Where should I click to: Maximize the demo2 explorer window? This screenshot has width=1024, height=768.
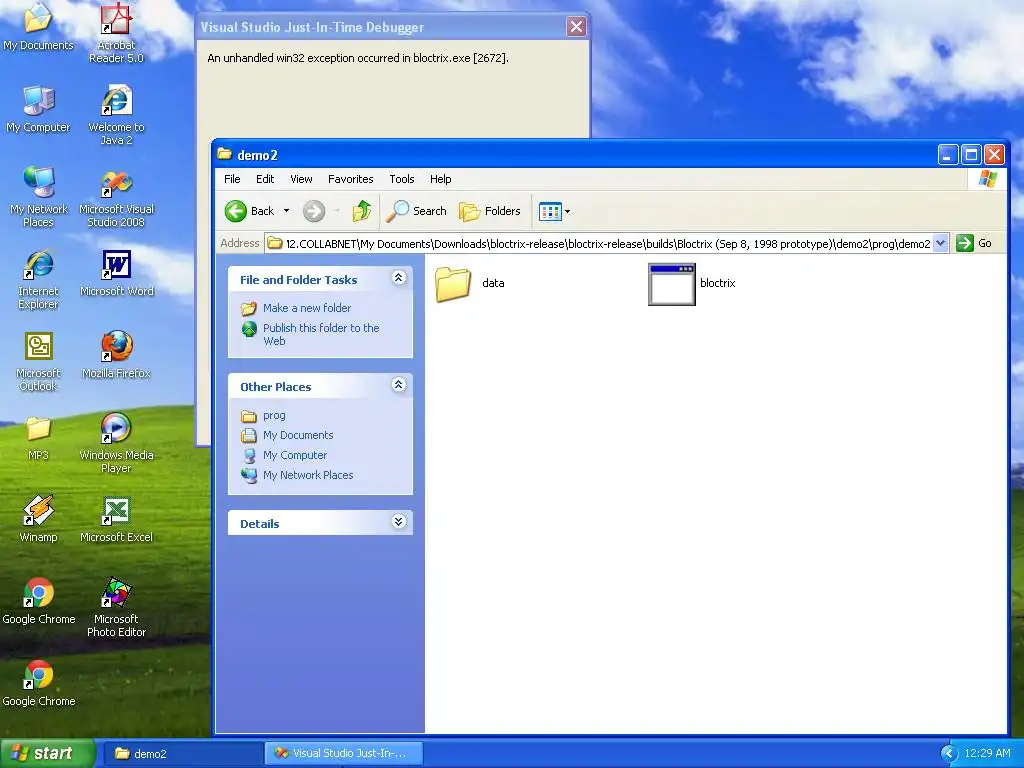tap(971, 155)
